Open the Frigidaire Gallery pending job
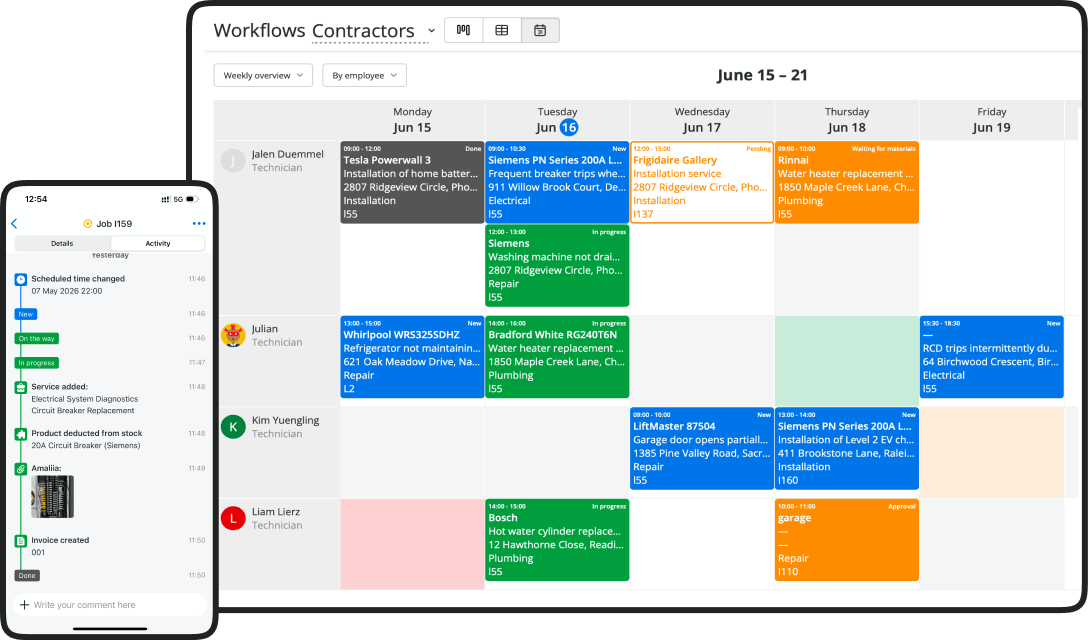The width and height of the screenshot is (1088, 640). pos(702,183)
